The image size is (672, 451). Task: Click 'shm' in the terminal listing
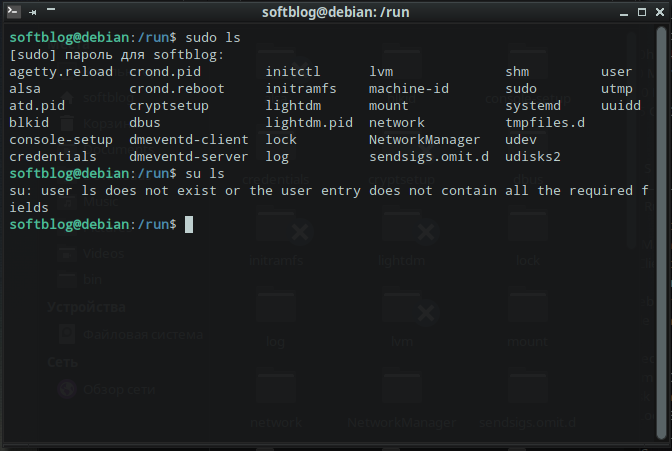click(x=517, y=72)
